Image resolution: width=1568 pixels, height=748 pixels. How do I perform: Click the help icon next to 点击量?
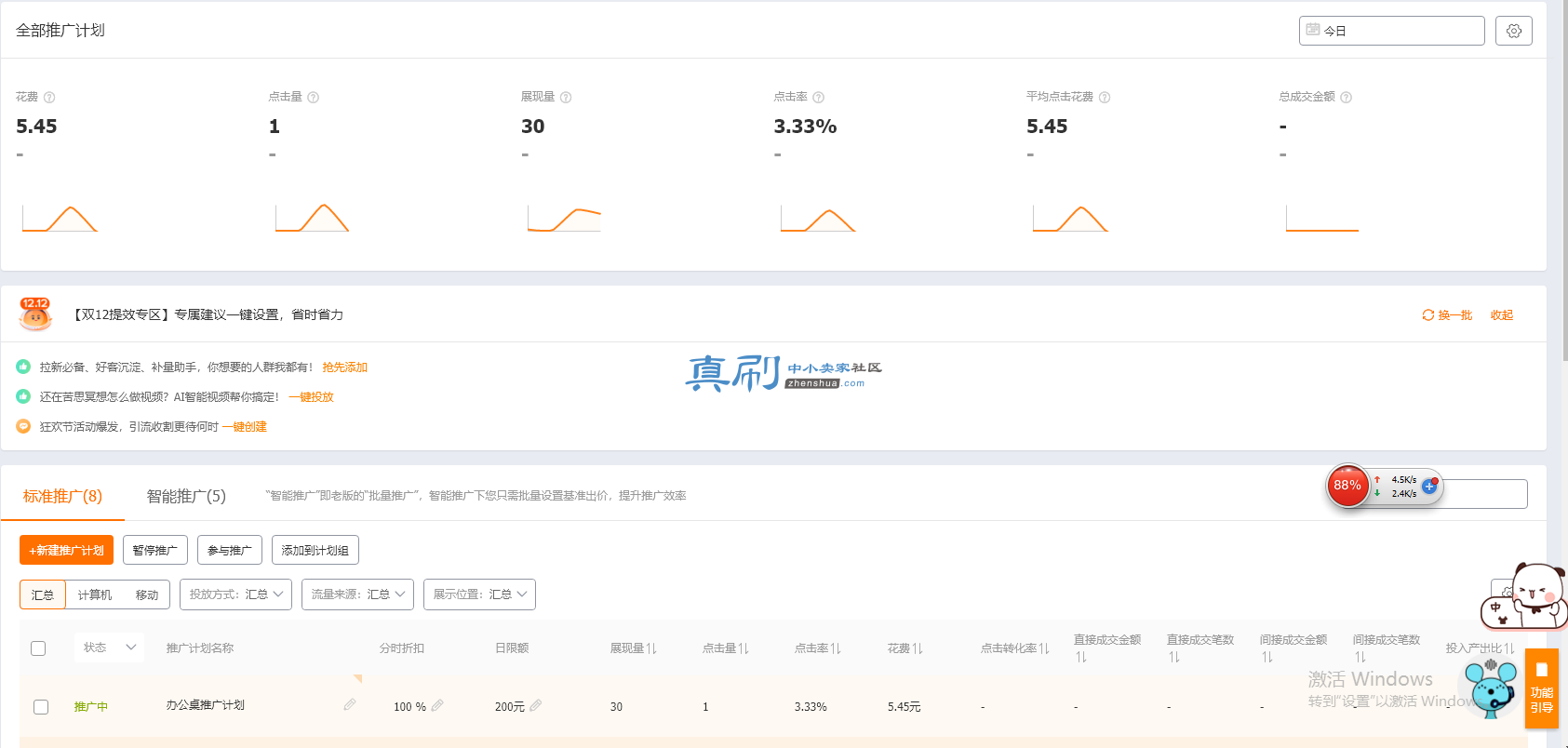(x=314, y=98)
